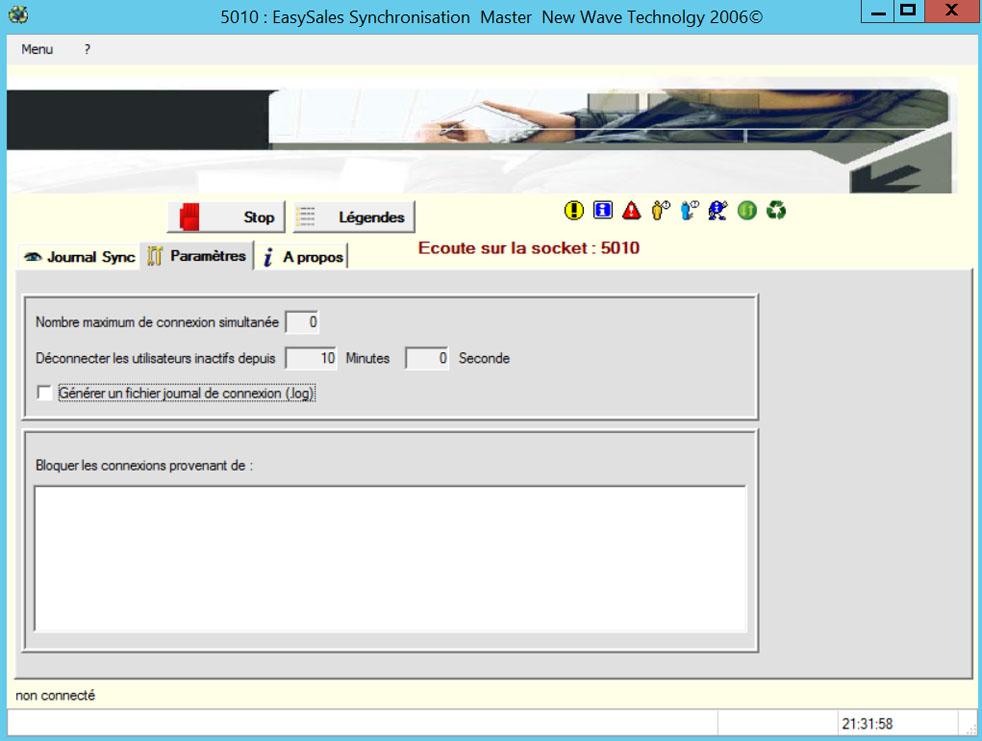Click the maximum simultaneous connections field

pos(302,322)
